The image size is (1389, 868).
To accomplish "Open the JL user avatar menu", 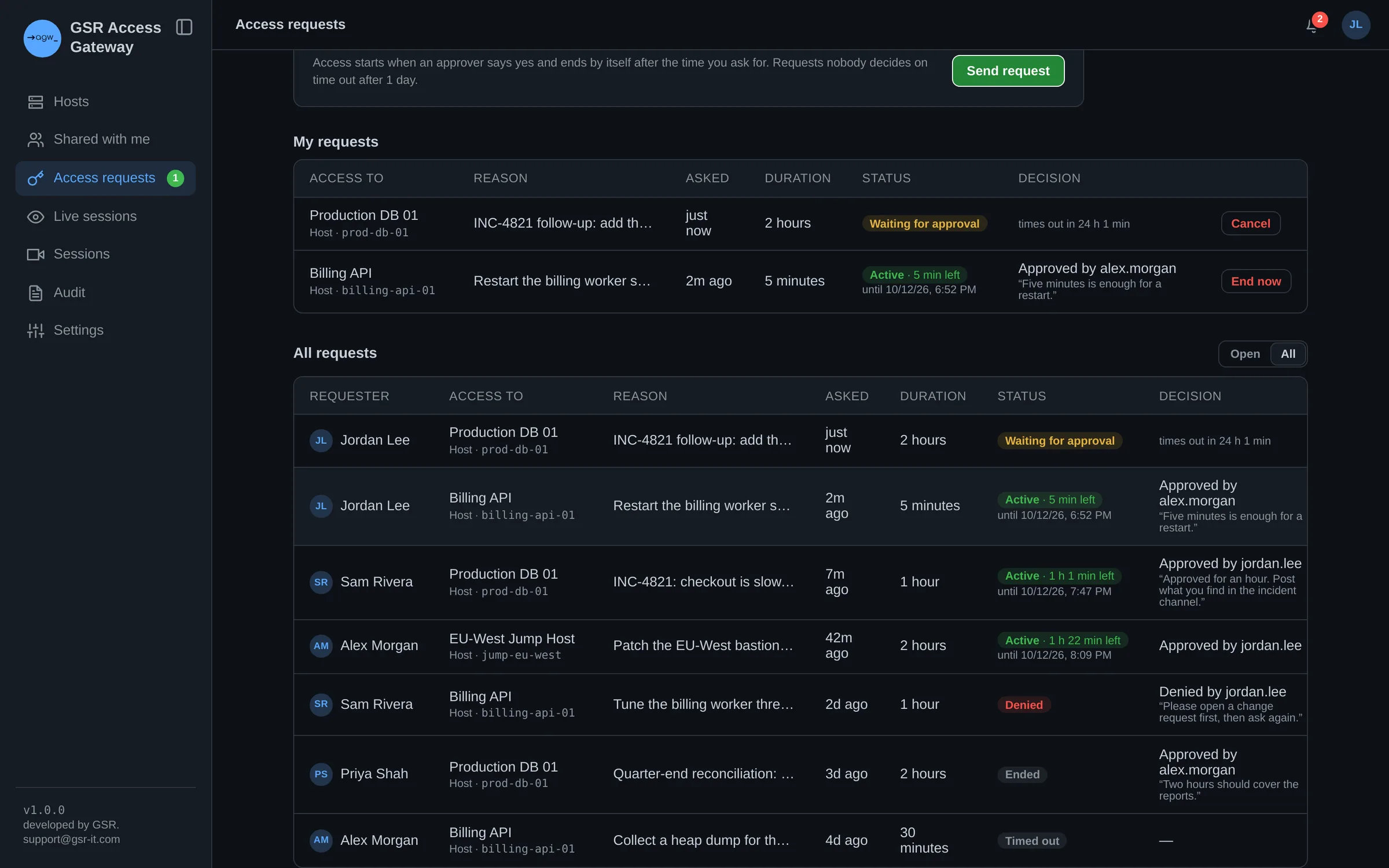I will (x=1355, y=25).
